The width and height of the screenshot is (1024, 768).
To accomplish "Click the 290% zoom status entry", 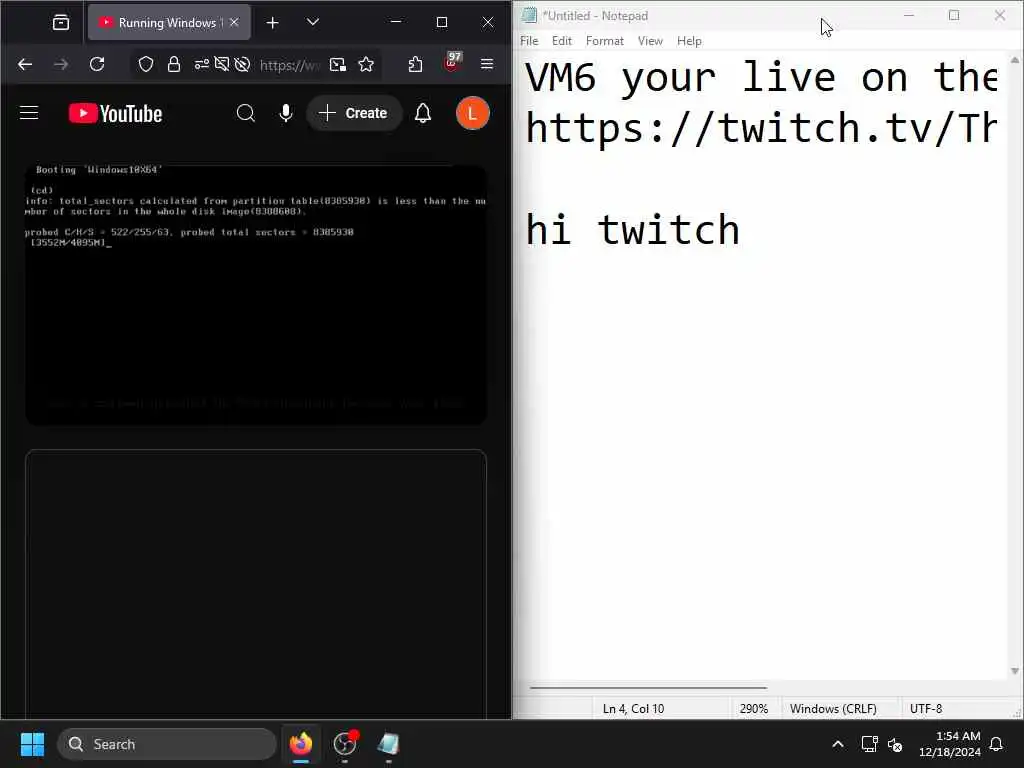I will click(754, 709).
